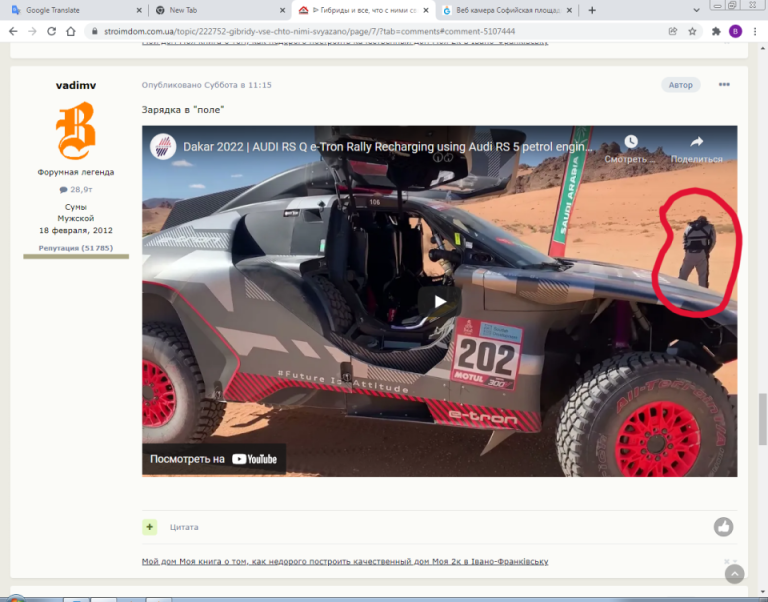The image size is (768, 602).
Task: Quote this post via Цитата
Action: (x=184, y=527)
